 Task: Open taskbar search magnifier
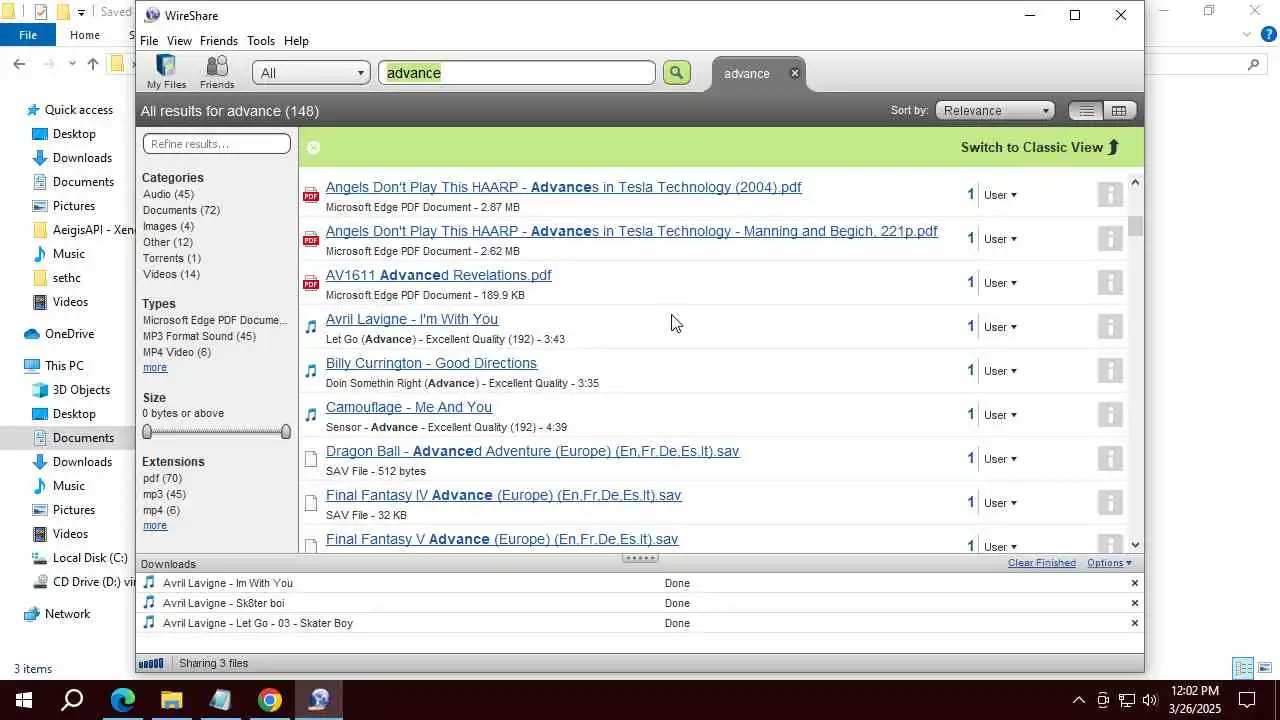[72, 700]
